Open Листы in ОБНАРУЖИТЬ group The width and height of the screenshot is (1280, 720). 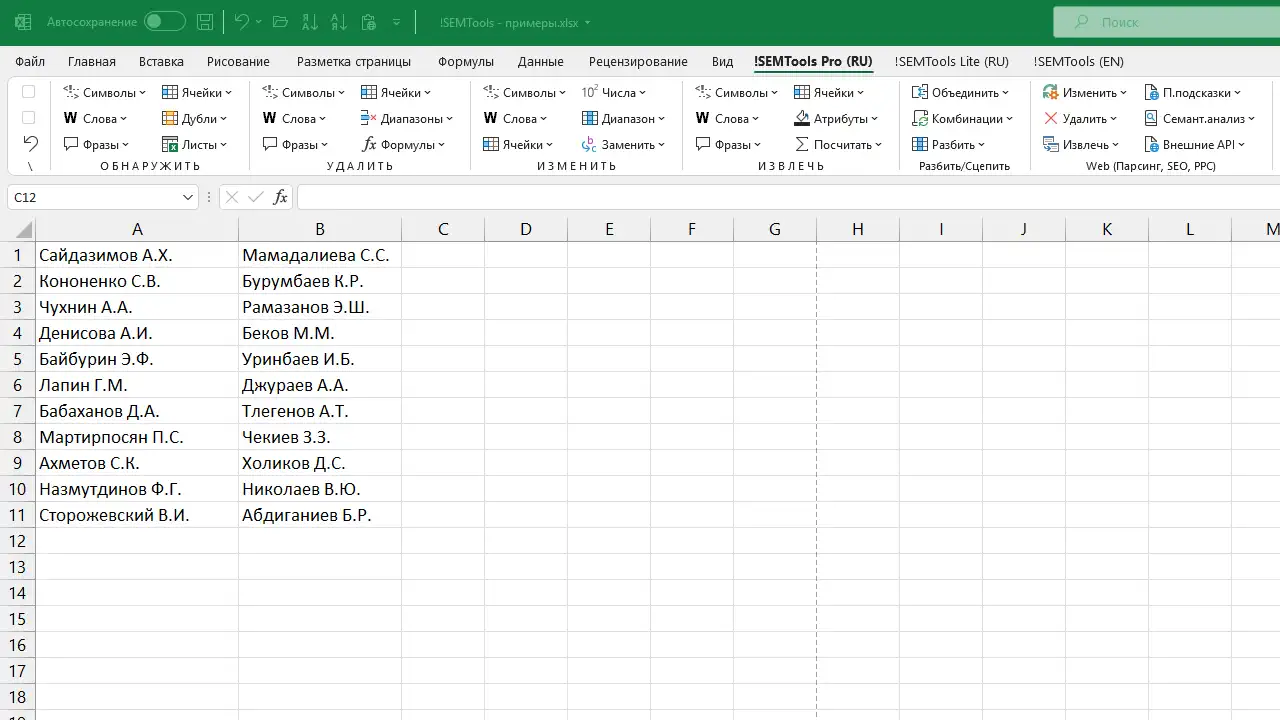click(195, 144)
